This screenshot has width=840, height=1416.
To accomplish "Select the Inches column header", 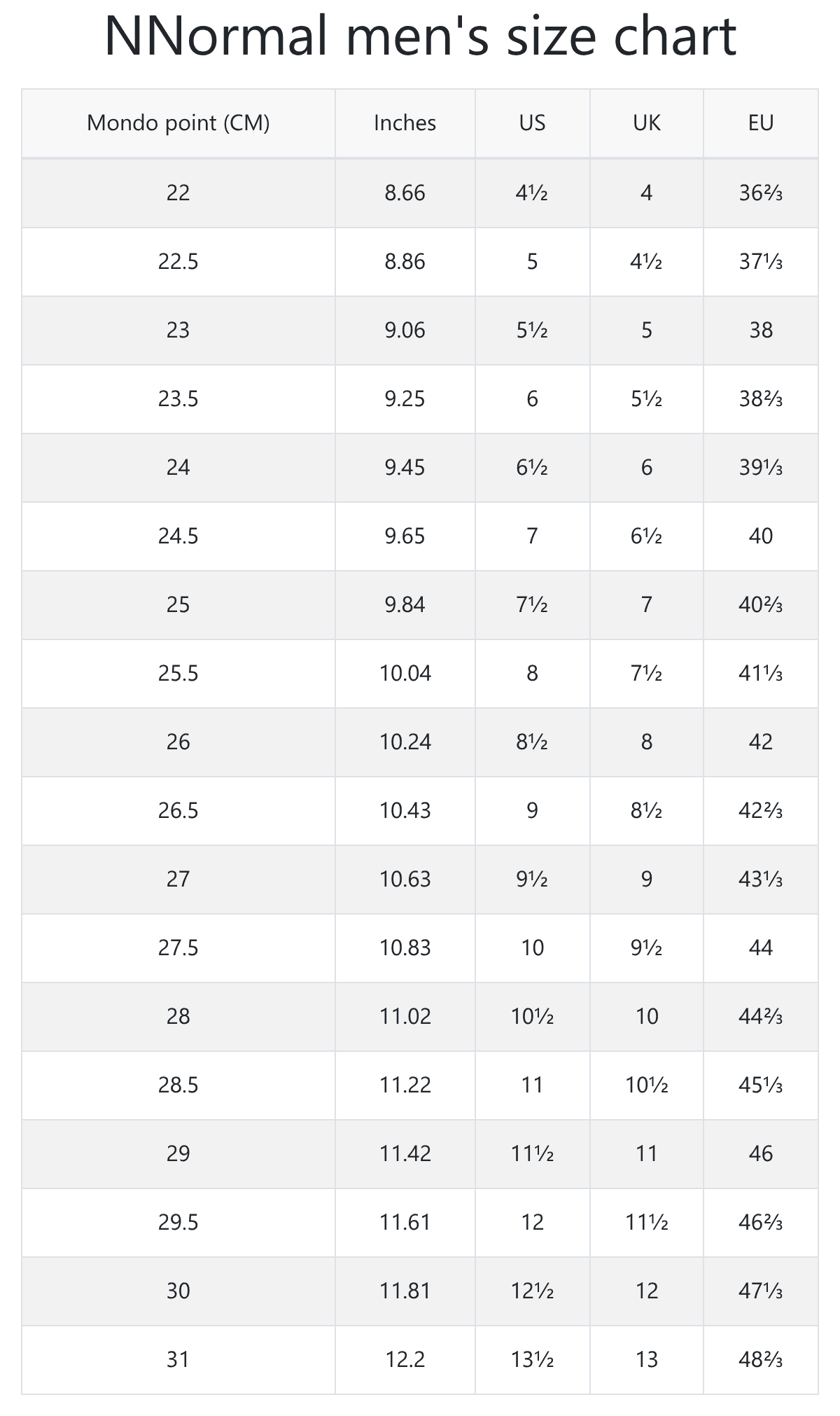I will coord(405,123).
